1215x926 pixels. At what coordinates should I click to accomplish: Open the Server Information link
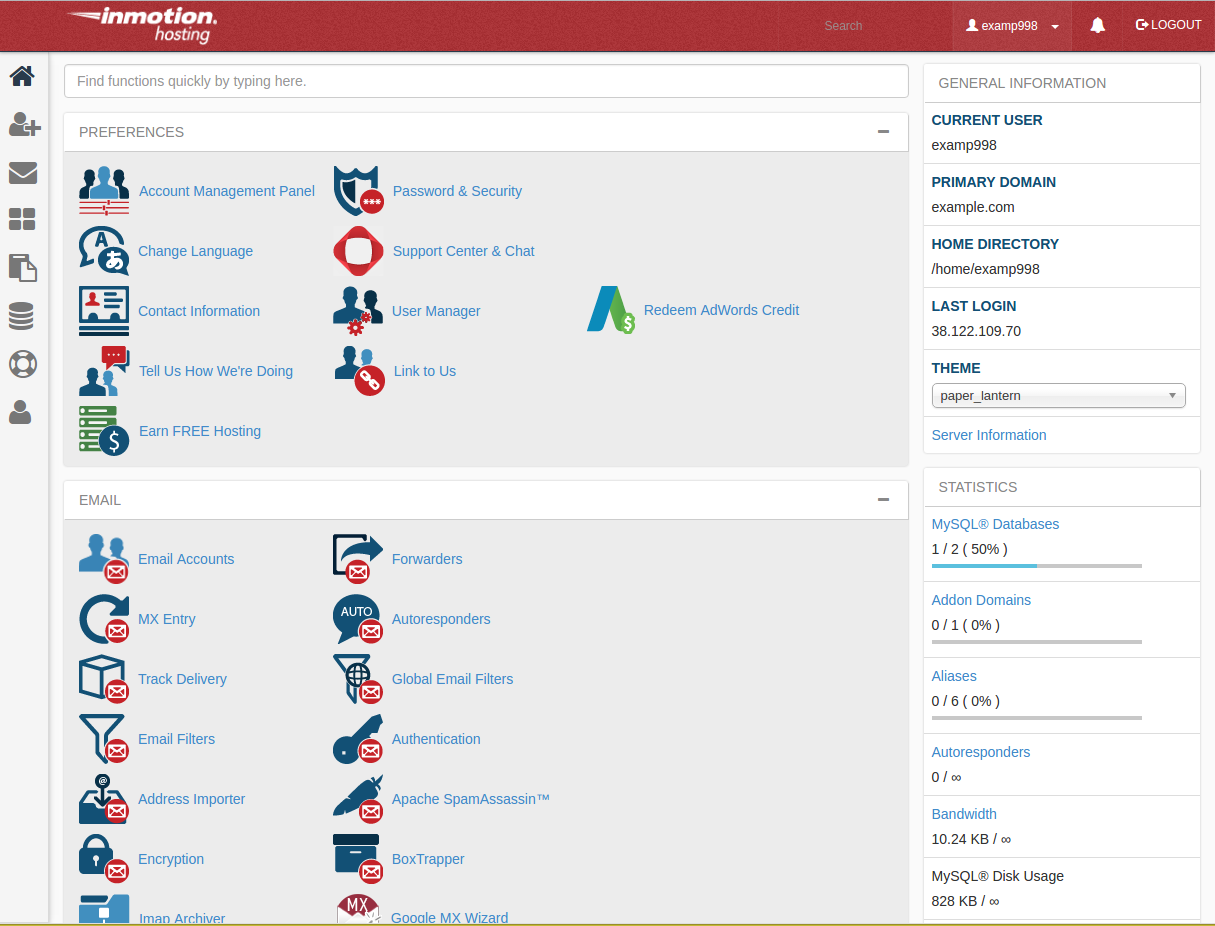click(x=988, y=435)
